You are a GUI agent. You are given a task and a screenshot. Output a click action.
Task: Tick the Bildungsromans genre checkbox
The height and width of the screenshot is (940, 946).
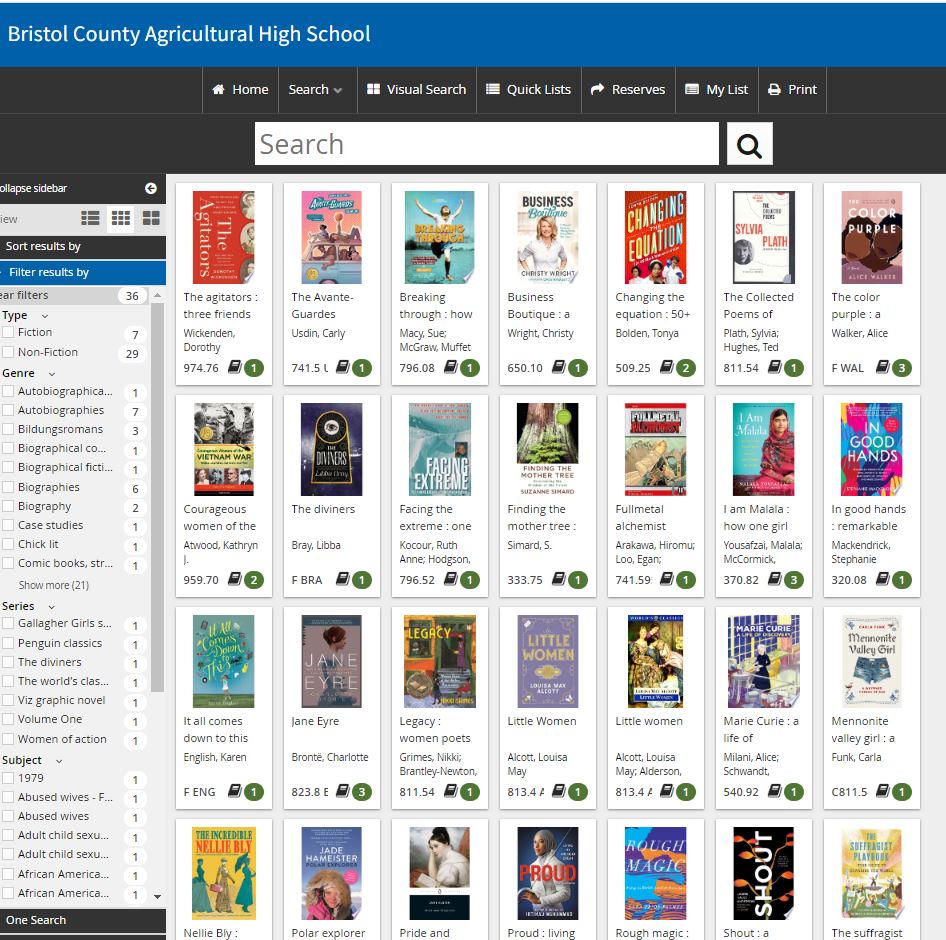click(8, 429)
